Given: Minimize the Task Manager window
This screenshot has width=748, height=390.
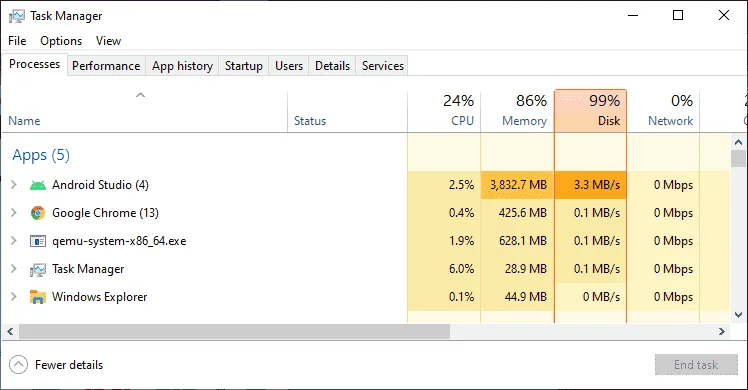Looking at the screenshot, I should point(633,16).
